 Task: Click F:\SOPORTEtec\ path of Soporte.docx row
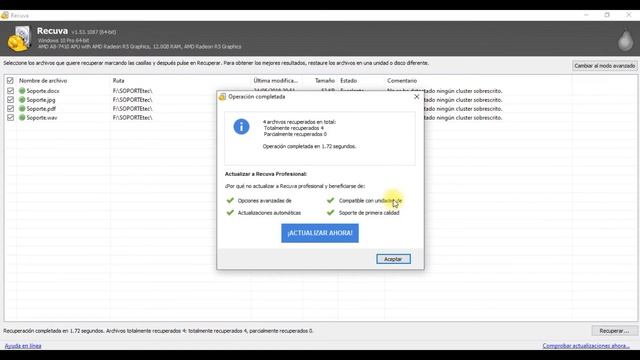click(x=132, y=91)
